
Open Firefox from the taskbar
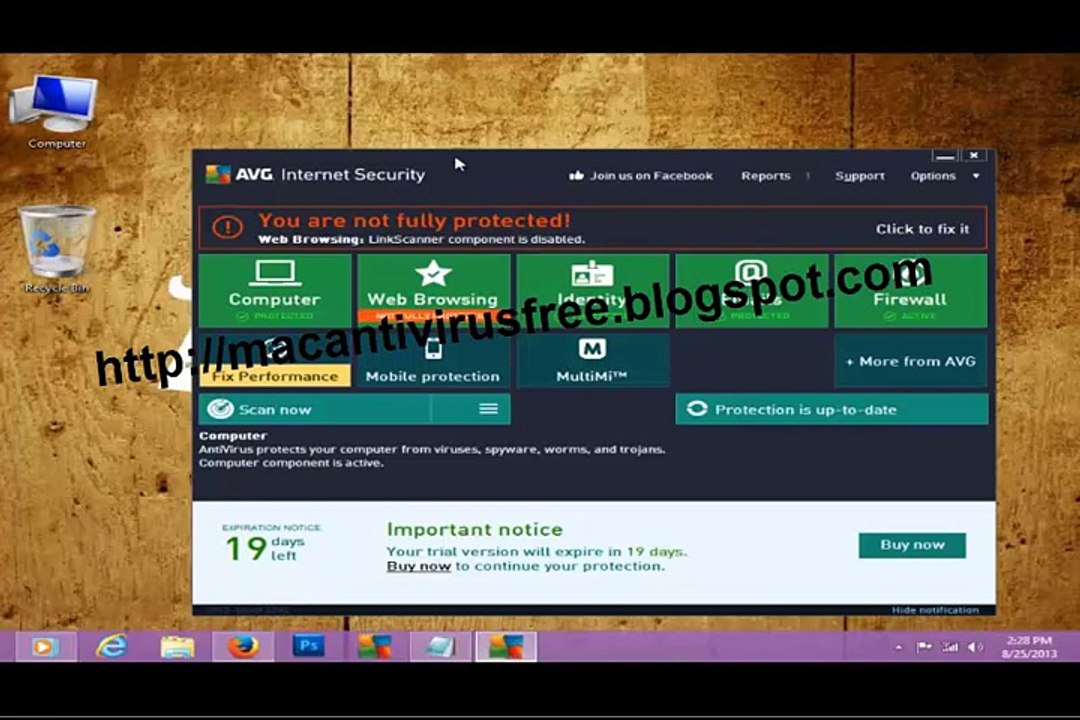click(243, 647)
